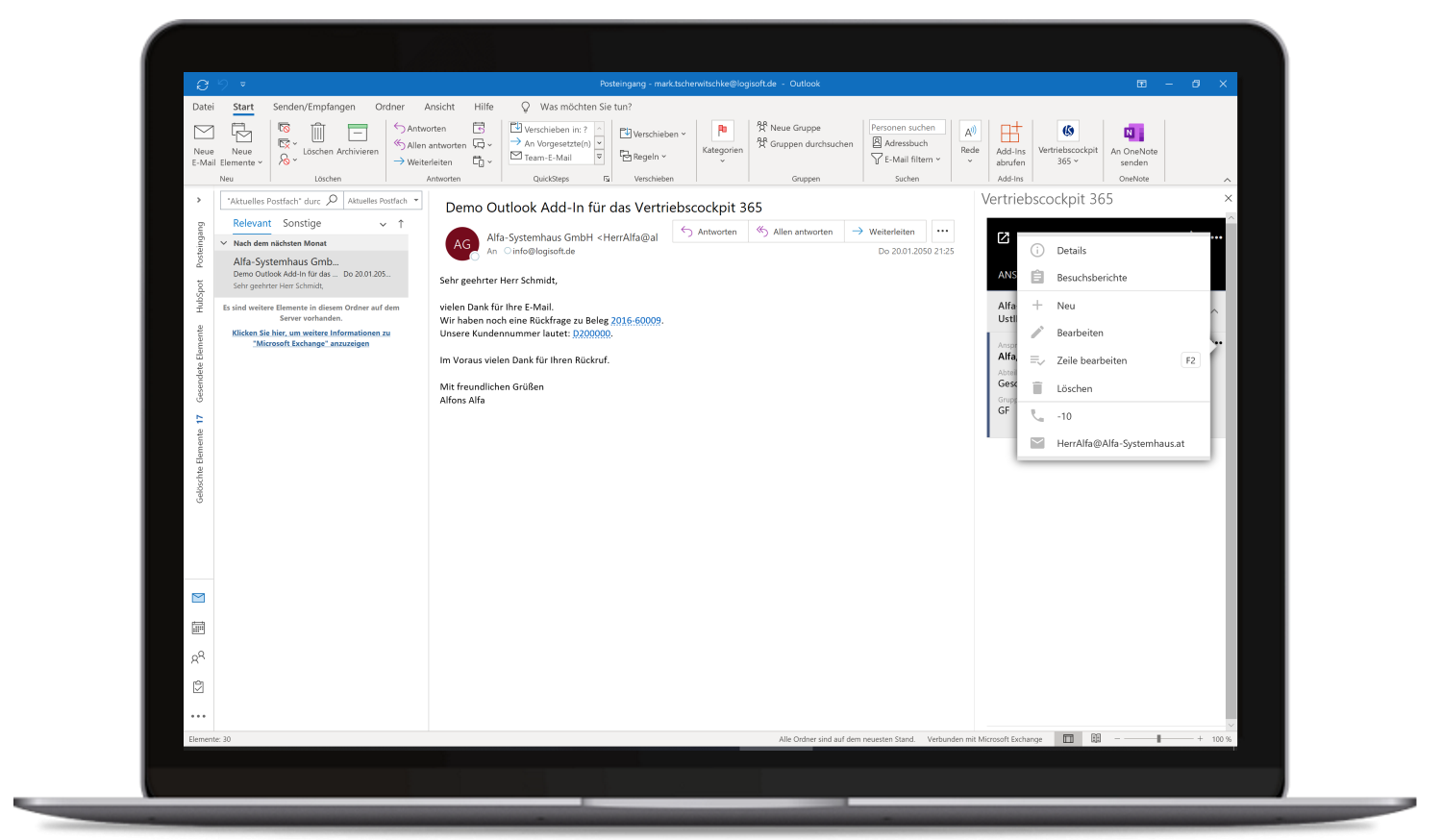This screenshot has width=1442, height=840.
Task: Select the Verschieben in: ? quick step
Action: [x=550, y=129]
